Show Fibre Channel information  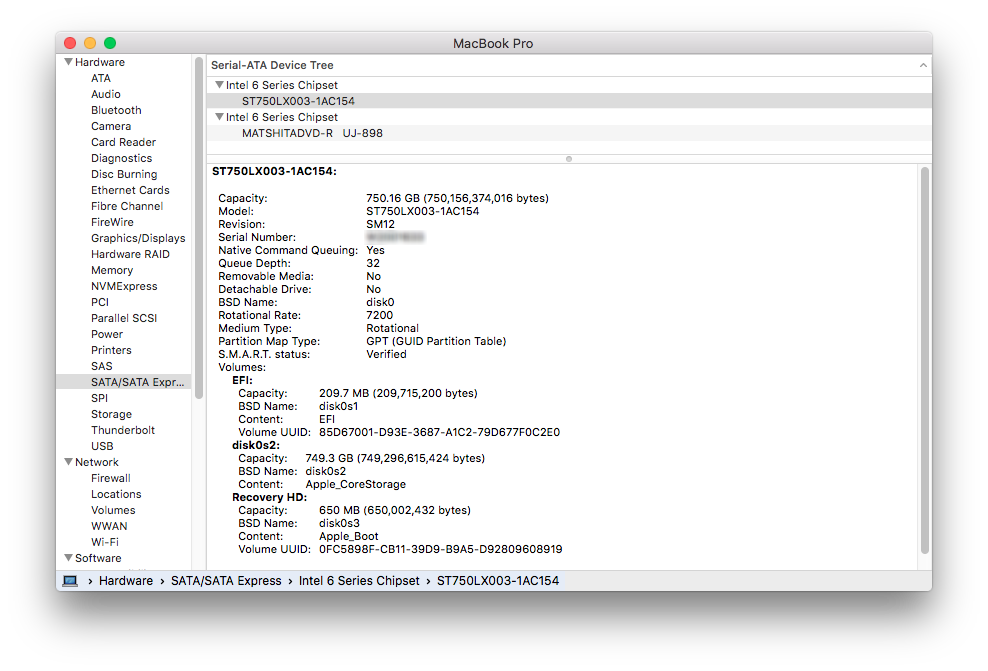(127, 206)
